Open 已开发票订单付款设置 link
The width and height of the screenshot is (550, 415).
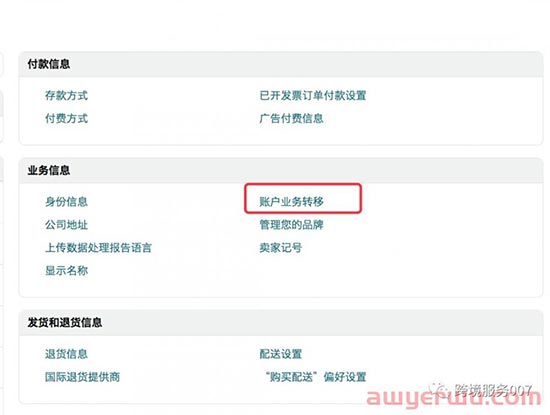point(313,95)
